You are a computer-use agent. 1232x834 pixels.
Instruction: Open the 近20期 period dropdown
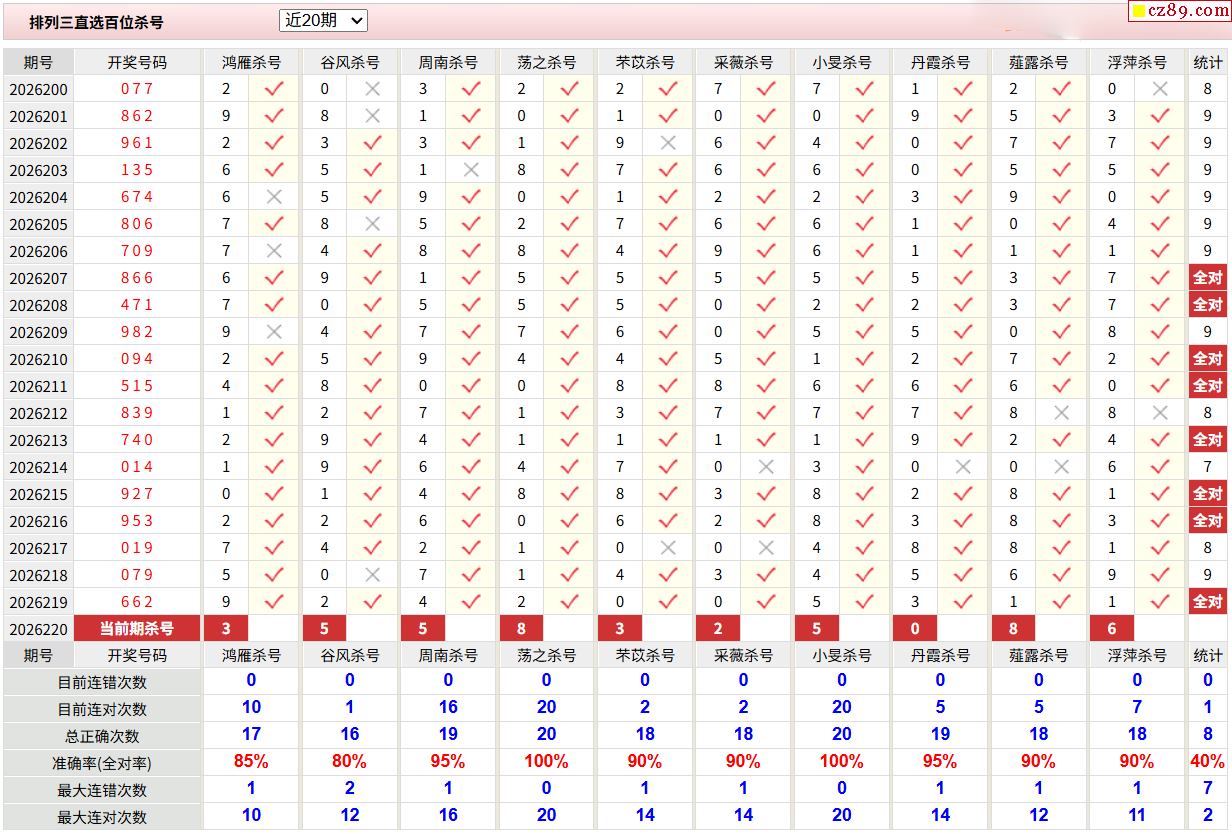pyautogui.click(x=323, y=20)
